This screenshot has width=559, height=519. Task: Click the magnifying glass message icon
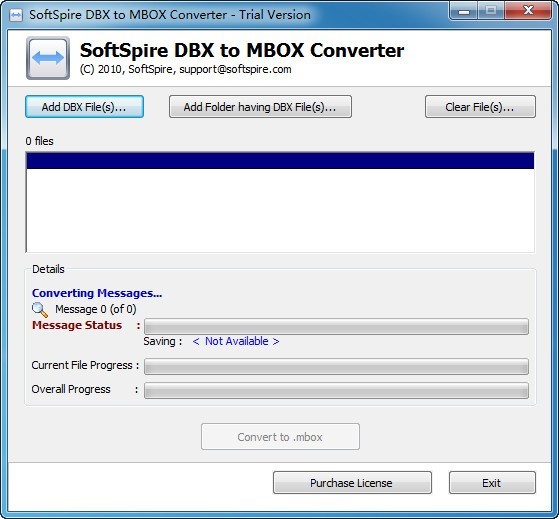pos(40,310)
